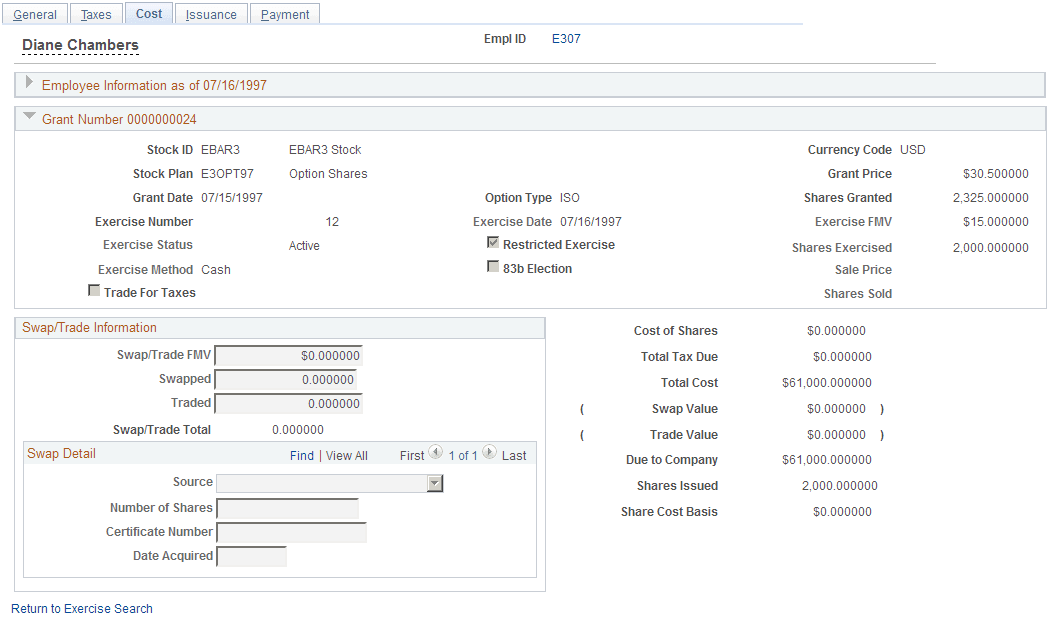Click the Number of Shares input field
This screenshot has width=1053, height=621.
[x=288, y=508]
